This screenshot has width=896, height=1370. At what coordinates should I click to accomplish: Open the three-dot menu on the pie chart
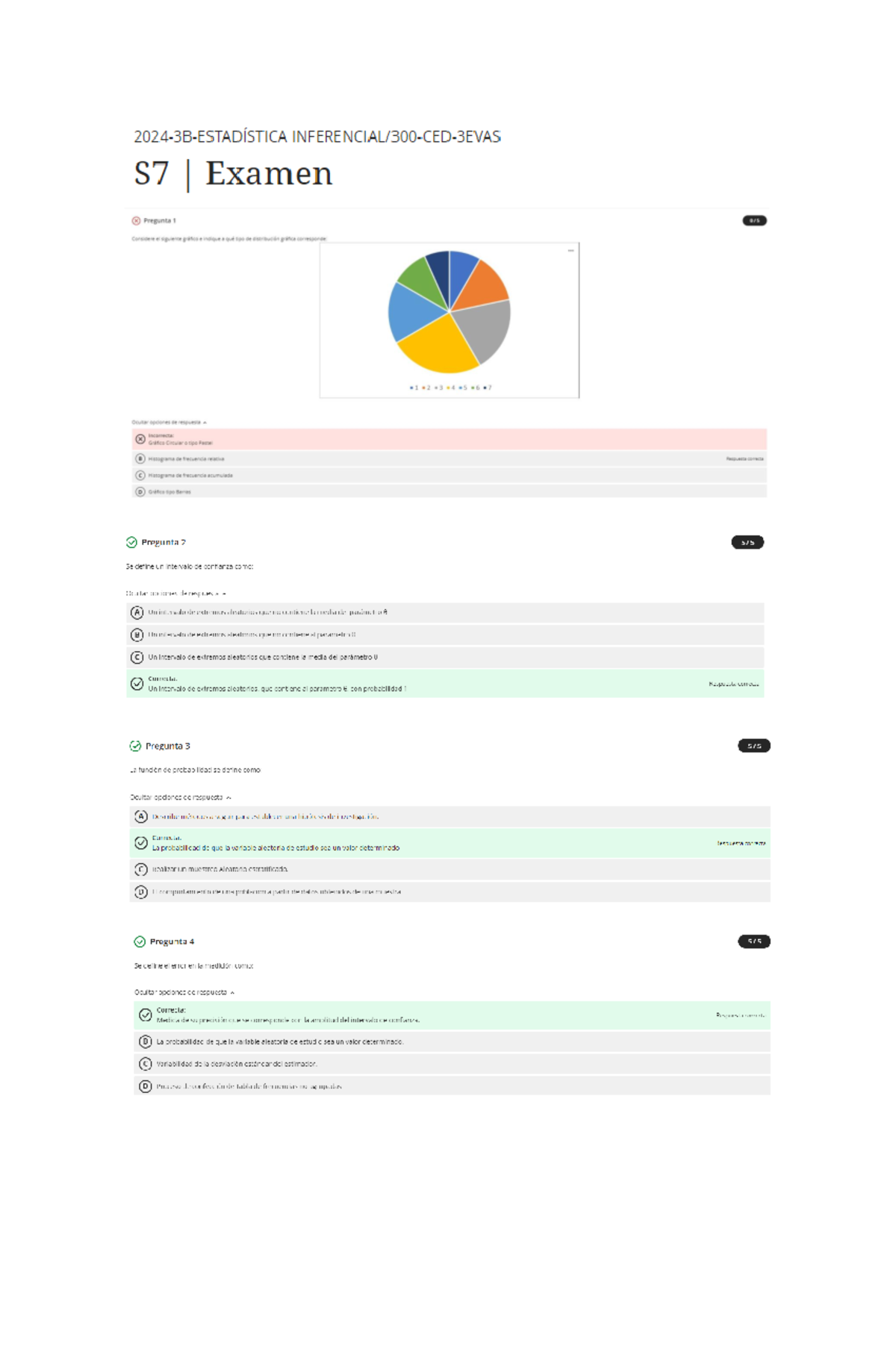click(571, 251)
